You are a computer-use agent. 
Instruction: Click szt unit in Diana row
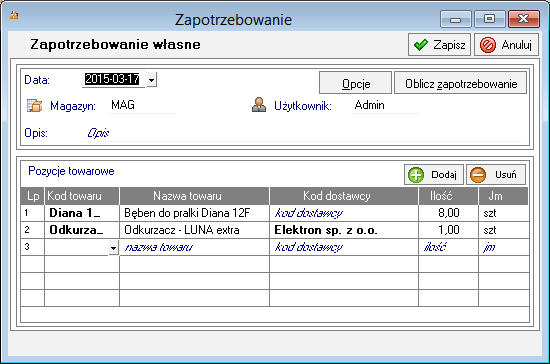pyautogui.click(x=490, y=213)
